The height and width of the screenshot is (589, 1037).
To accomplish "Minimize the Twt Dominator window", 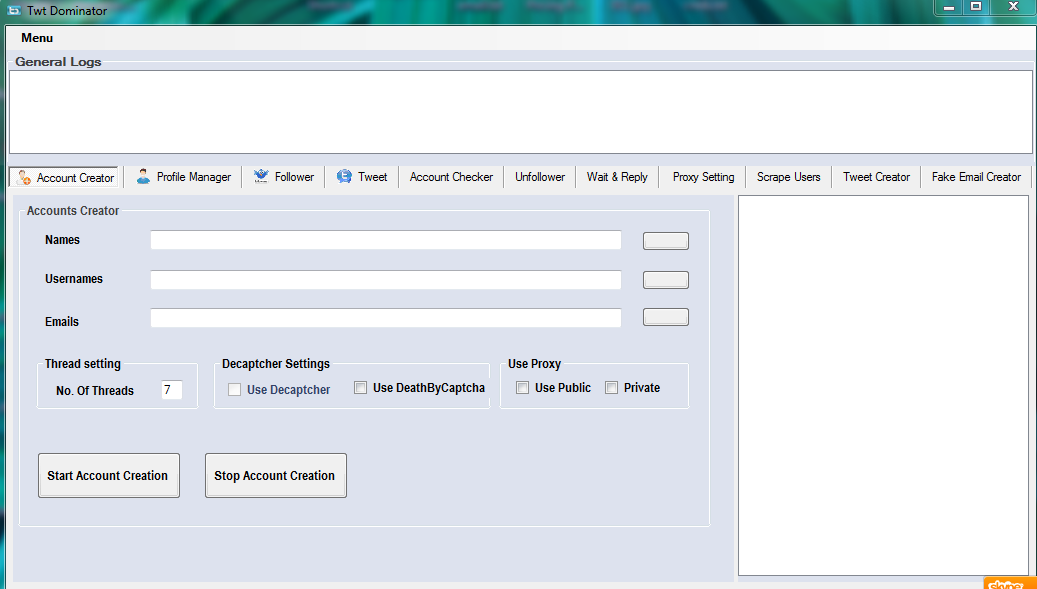I will point(949,7).
